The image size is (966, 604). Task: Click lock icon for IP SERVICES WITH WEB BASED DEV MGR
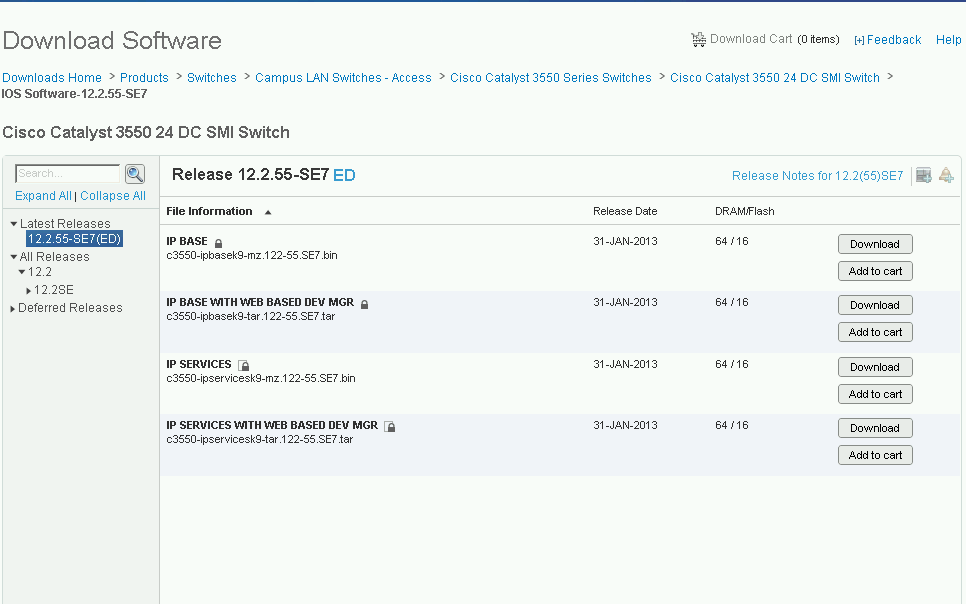pos(390,427)
